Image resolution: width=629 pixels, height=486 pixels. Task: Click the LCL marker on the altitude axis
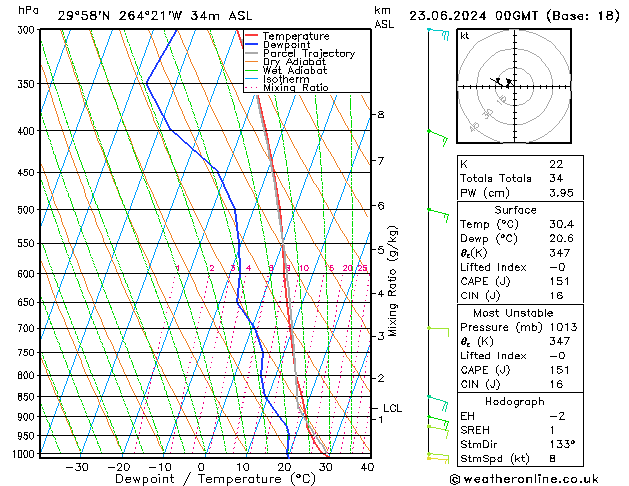392,408
